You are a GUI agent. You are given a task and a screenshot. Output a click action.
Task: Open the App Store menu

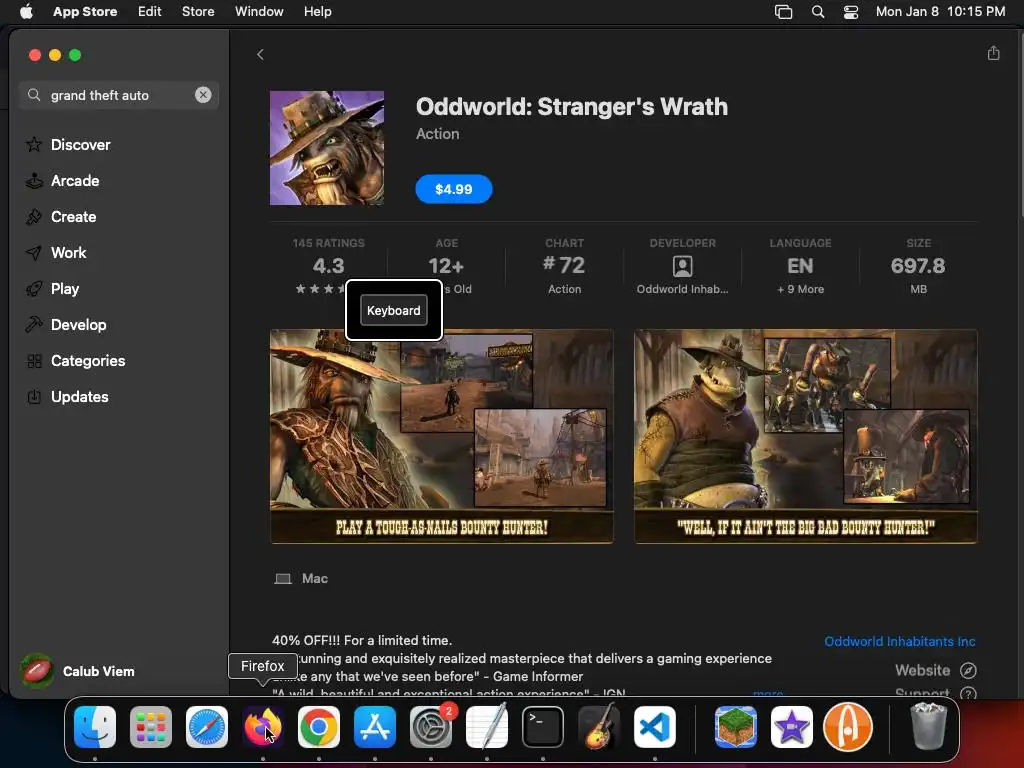(x=85, y=11)
